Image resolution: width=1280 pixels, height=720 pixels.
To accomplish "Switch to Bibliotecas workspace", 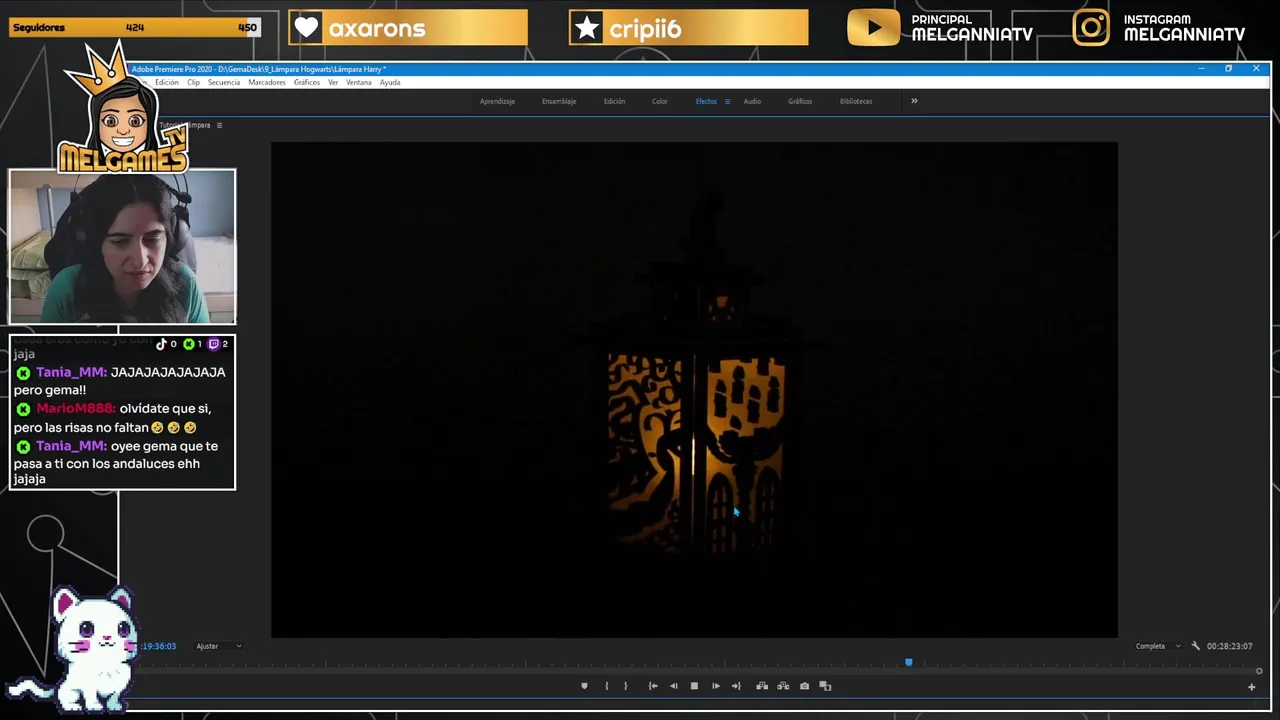I will click(856, 101).
